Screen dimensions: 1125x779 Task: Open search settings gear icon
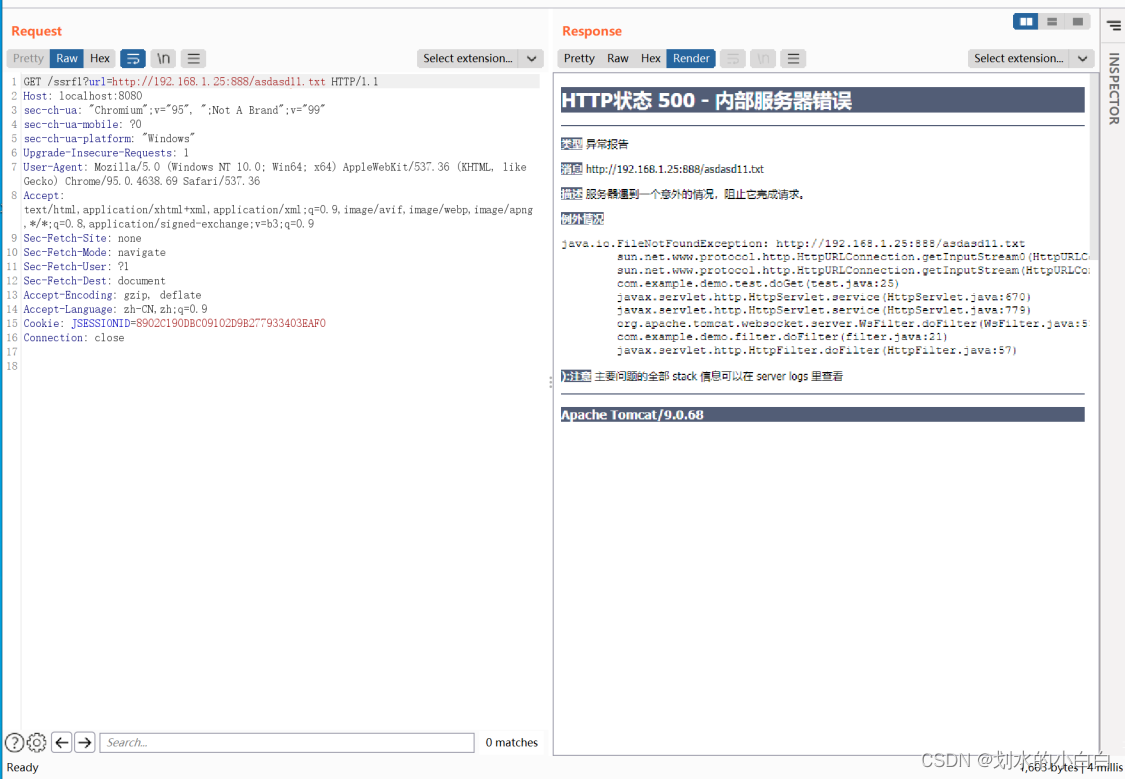click(x=37, y=742)
